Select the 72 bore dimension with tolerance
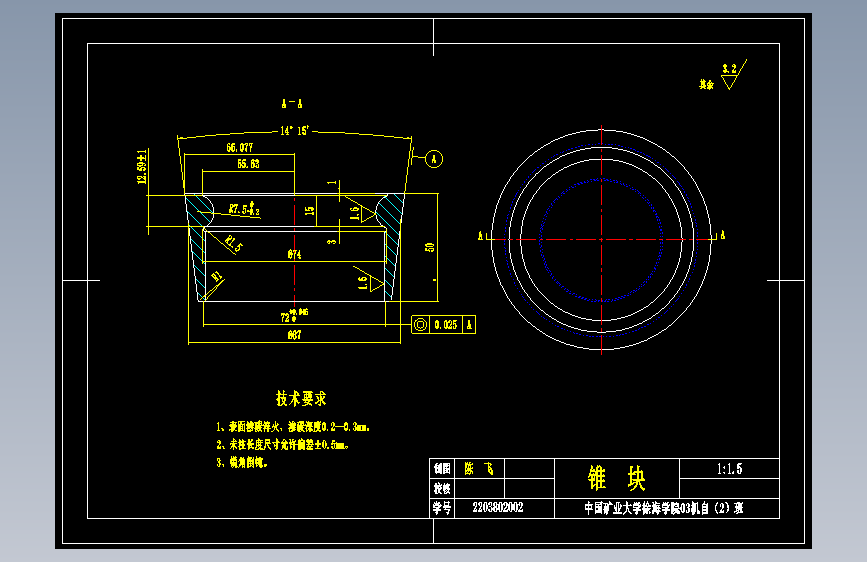Viewport: 867px width, 562px height. 294,316
